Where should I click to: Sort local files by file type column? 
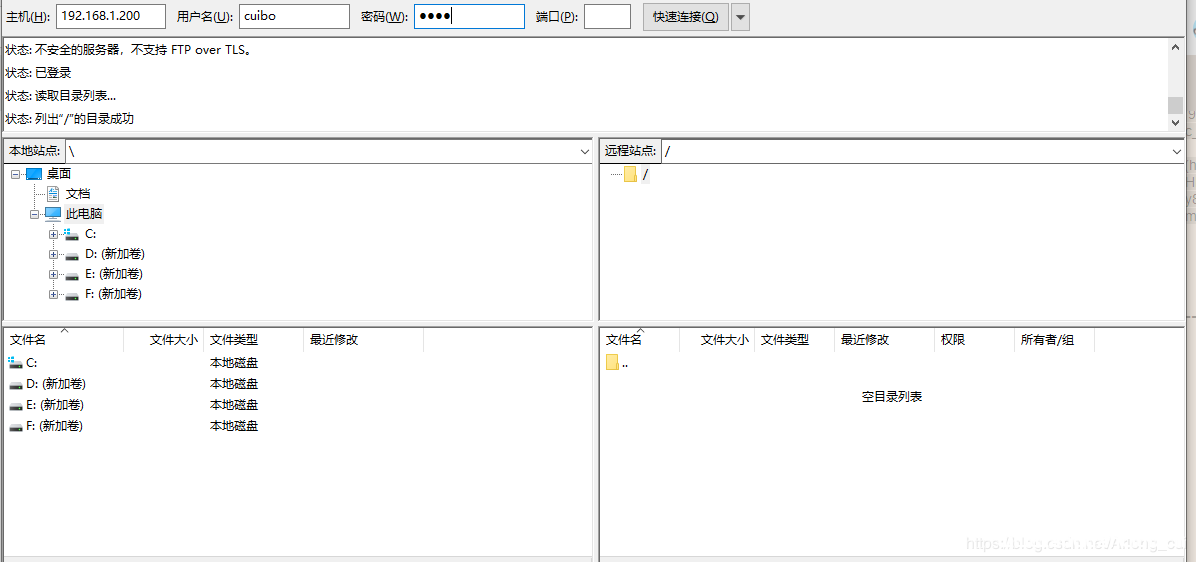point(250,340)
